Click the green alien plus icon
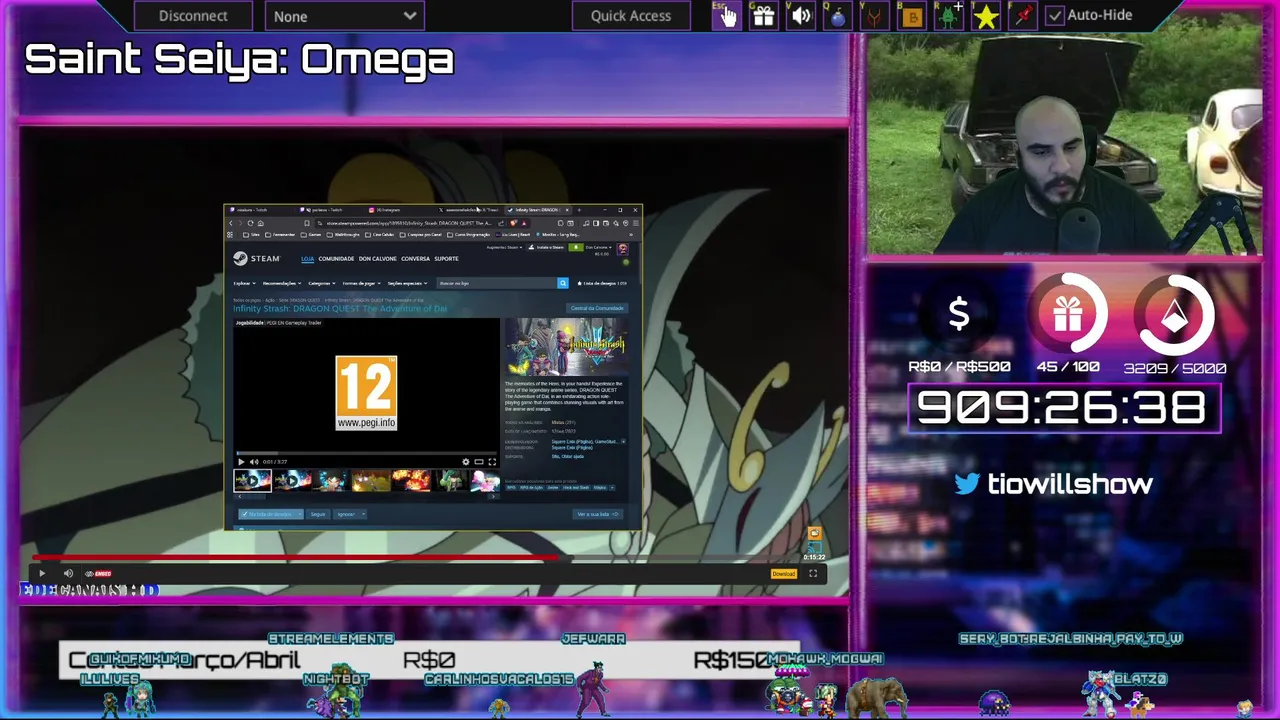The height and width of the screenshot is (720, 1280). point(948,15)
